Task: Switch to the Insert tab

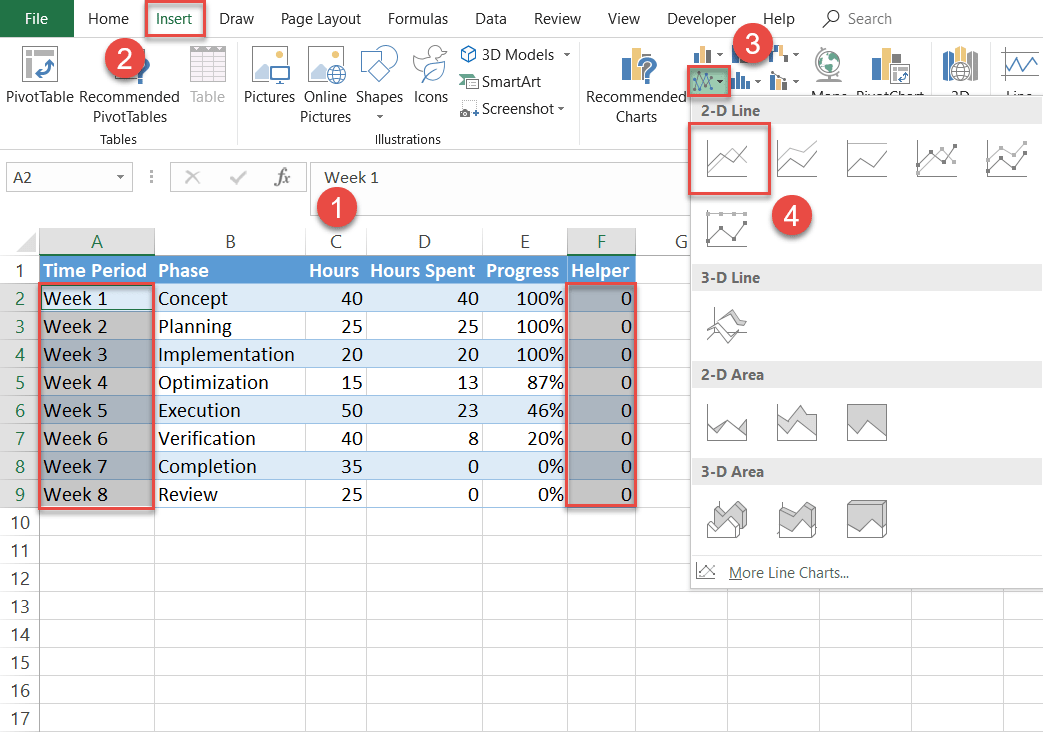Action: tap(174, 19)
